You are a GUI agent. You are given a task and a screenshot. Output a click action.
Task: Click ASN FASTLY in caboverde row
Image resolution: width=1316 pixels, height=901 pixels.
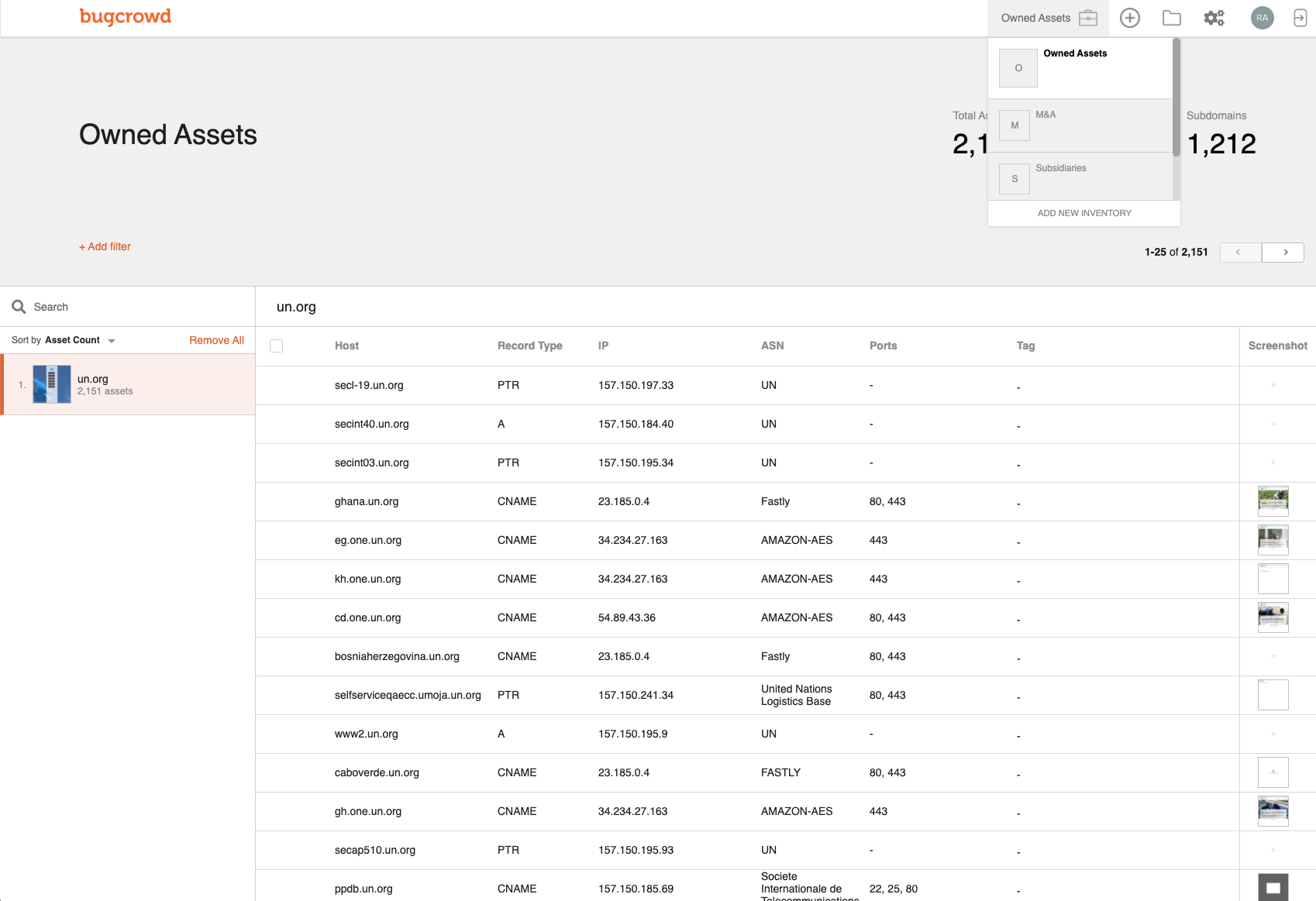780,772
